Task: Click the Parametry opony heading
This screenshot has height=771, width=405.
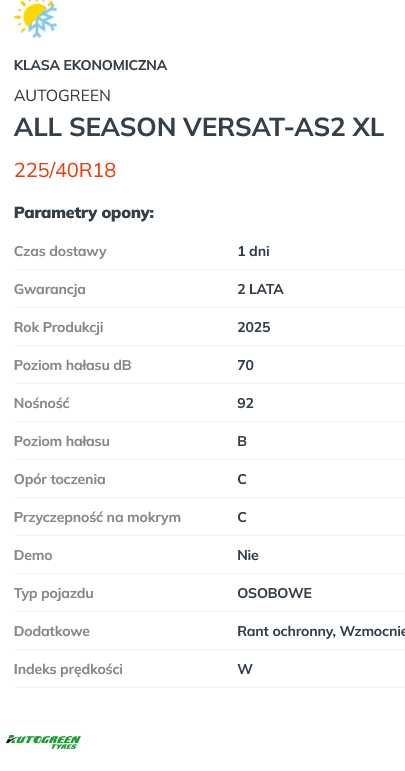Action: point(84,213)
